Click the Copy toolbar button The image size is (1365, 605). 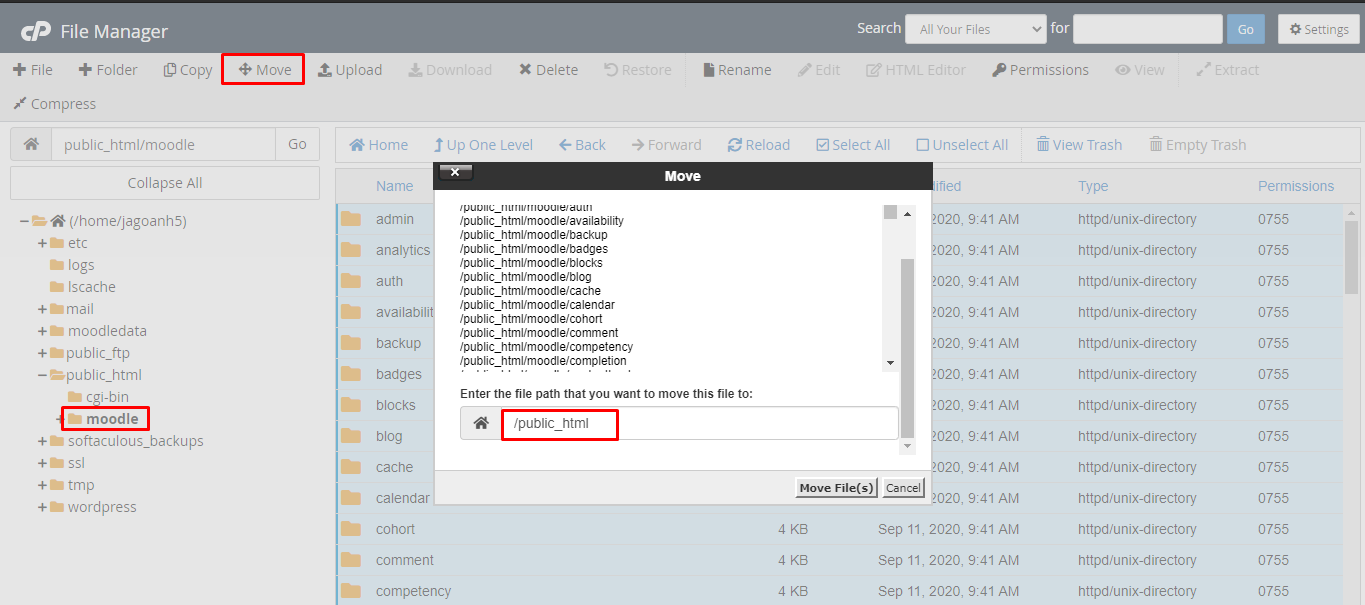188,70
